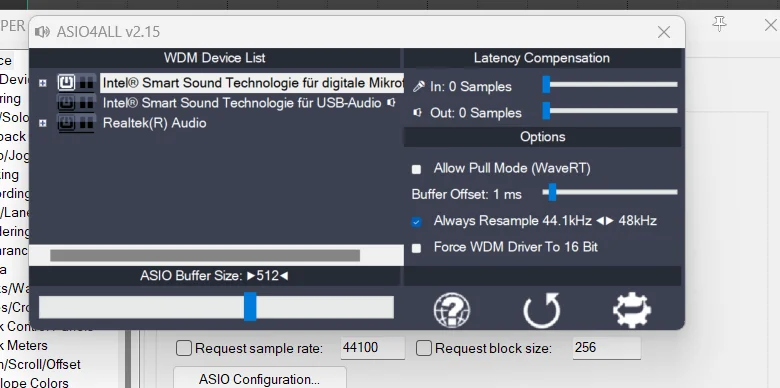Click the Request block size field
This screenshot has width=780, height=388.
[606, 348]
